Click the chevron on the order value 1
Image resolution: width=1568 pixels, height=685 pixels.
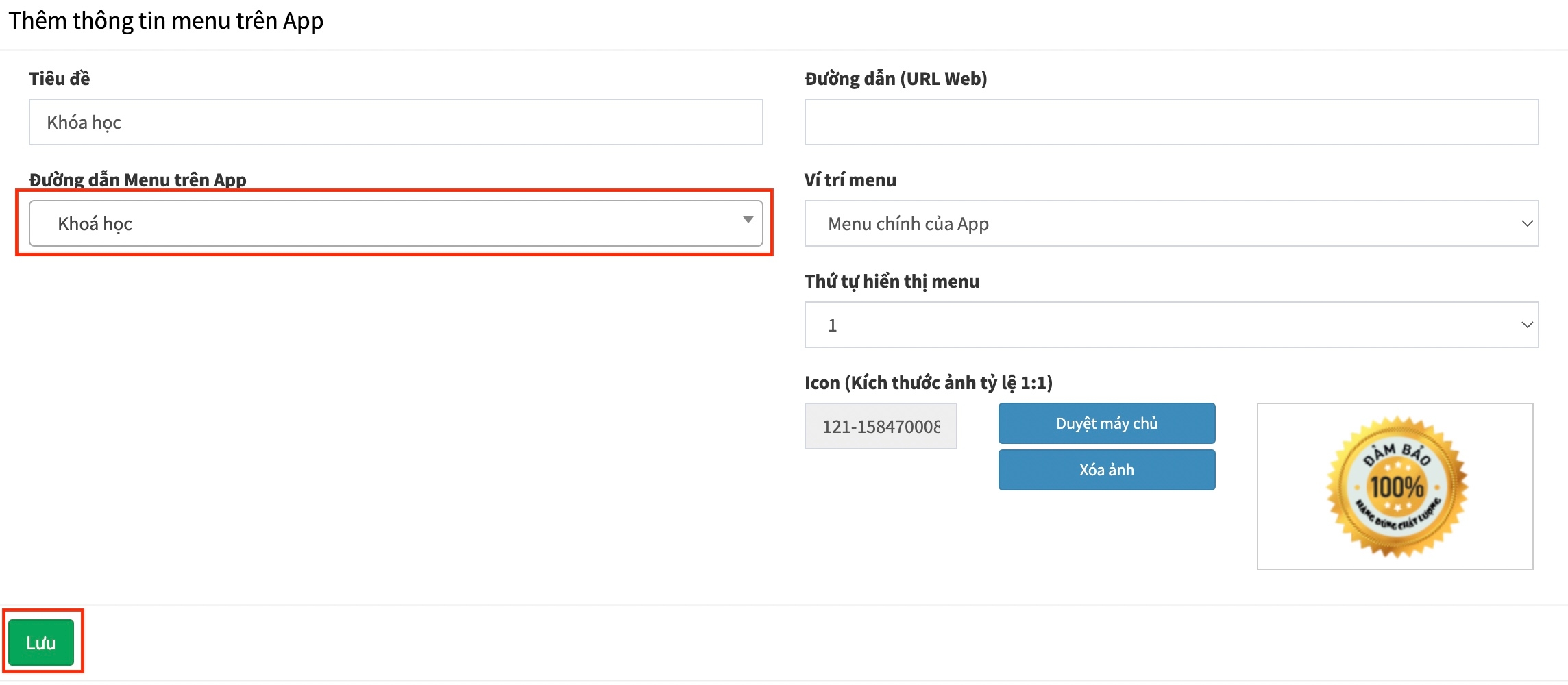[1527, 325]
